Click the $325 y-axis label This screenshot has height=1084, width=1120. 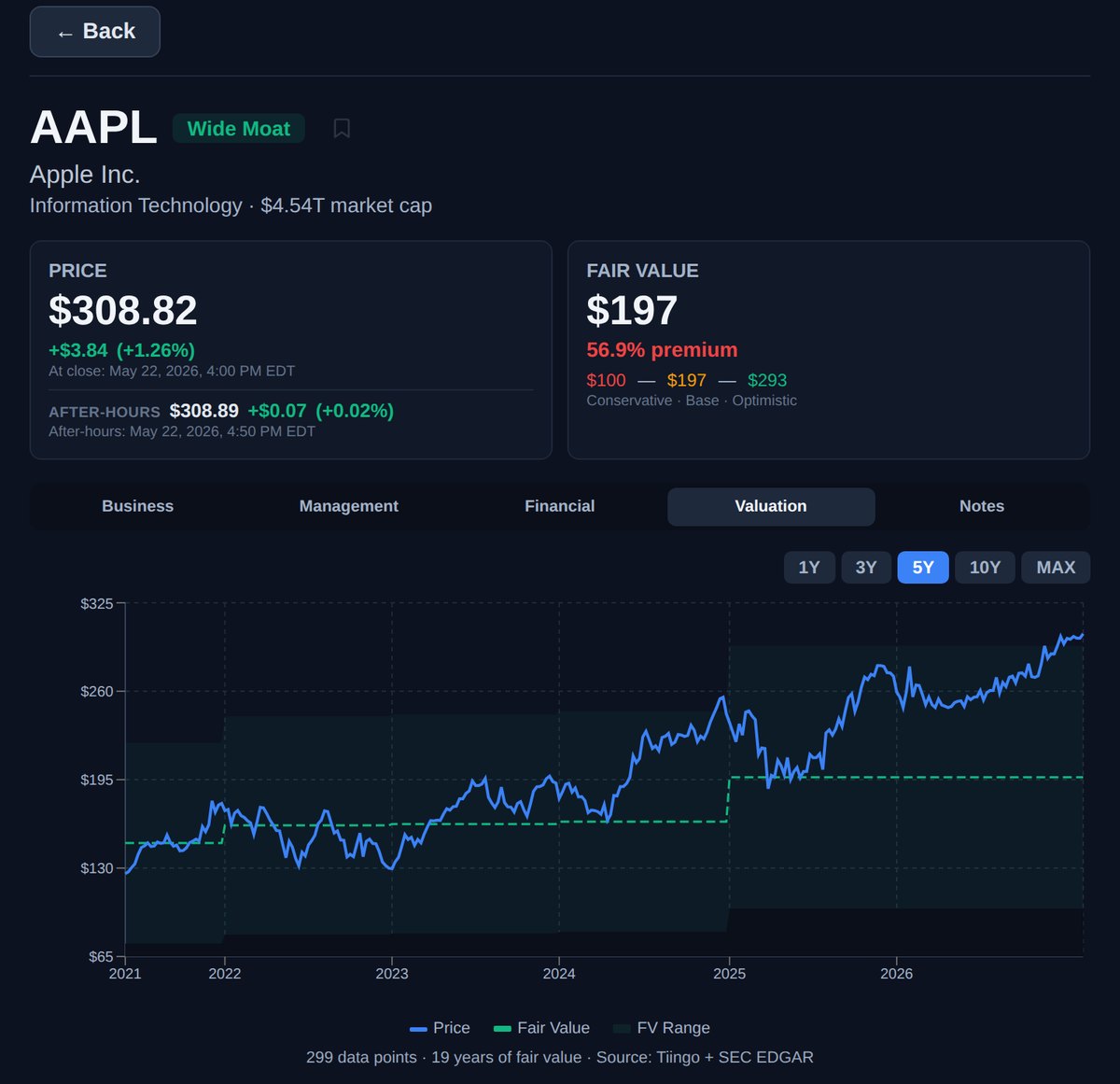coord(97,604)
